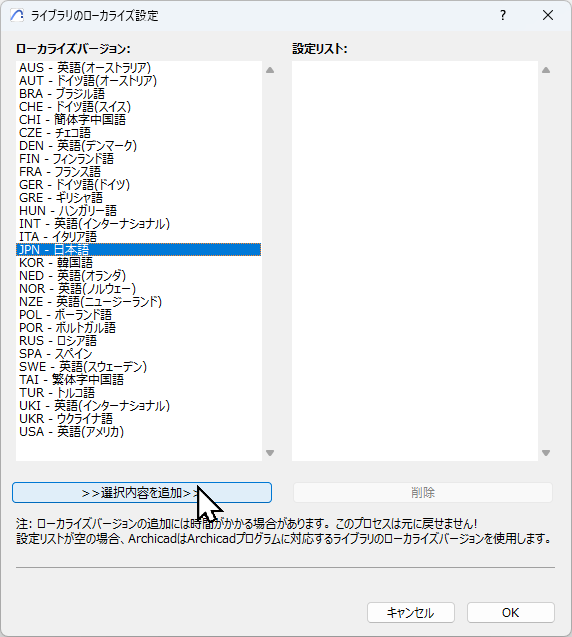Screen dimensions: 572x637
Task: Confirm with the OK button
Action: tap(511, 612)
